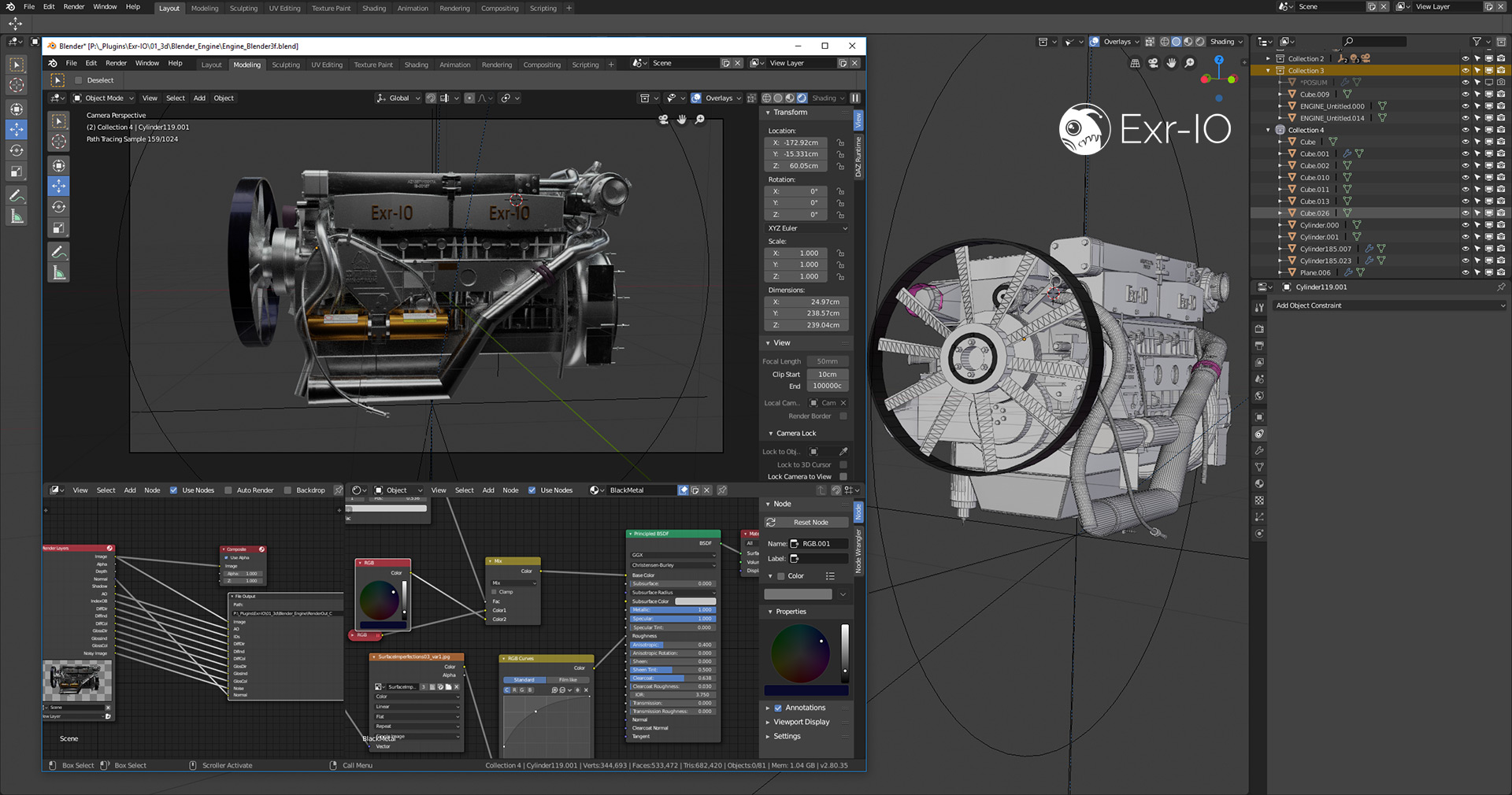
Task: Collapse the Camera Lock section
Action: tap(771, 434)
